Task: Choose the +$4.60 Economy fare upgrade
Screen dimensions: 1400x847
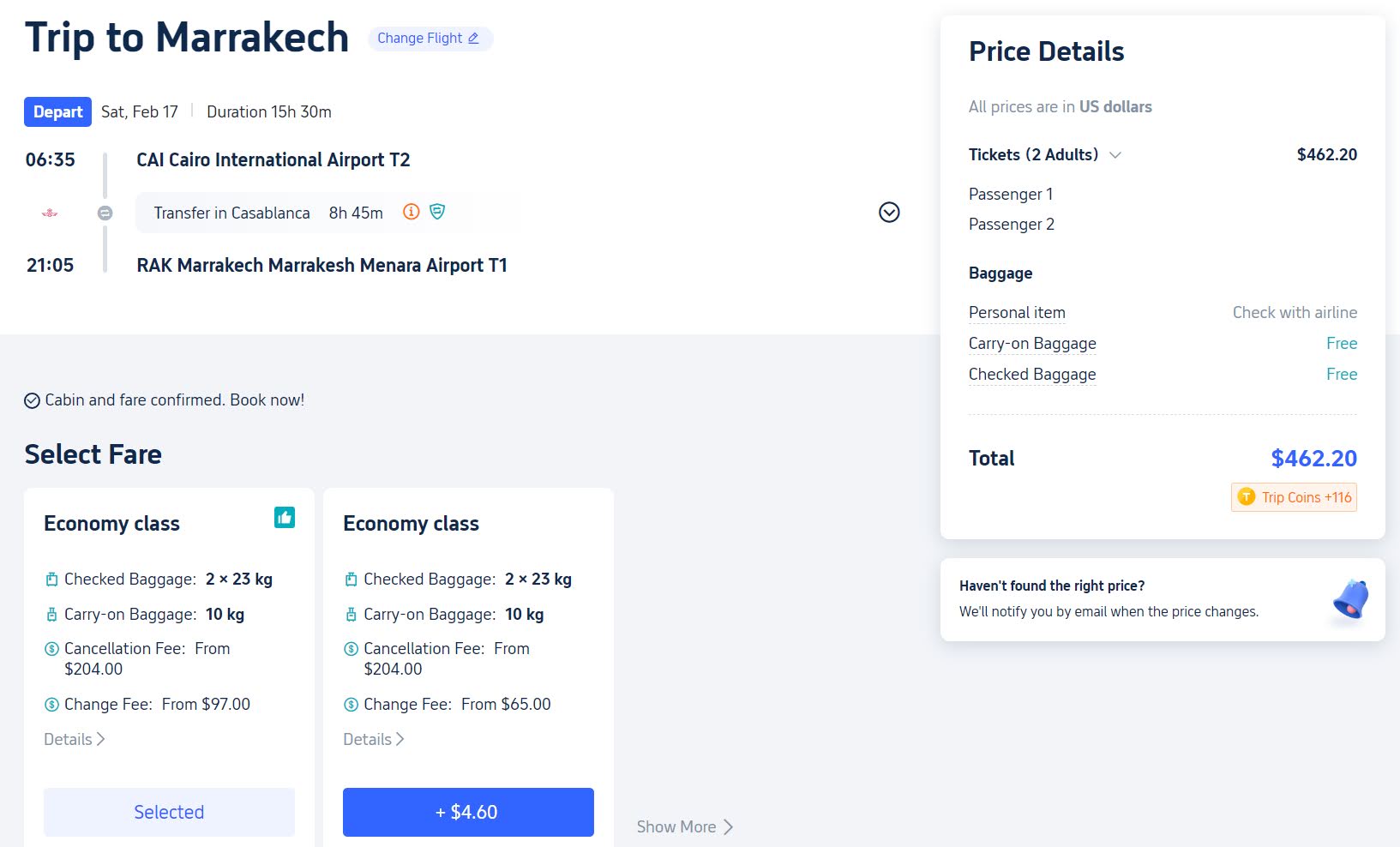Action: (x=468, y=811)
